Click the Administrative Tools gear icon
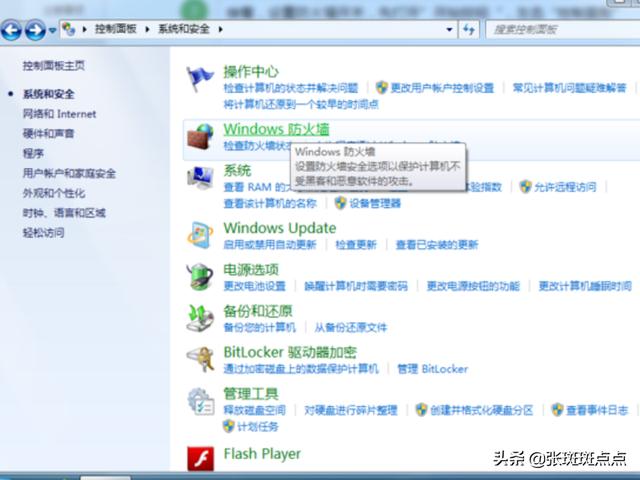Image resolution: width=640 pixels, height=480 pixels. pyautogui.click(x=200, y=401)
